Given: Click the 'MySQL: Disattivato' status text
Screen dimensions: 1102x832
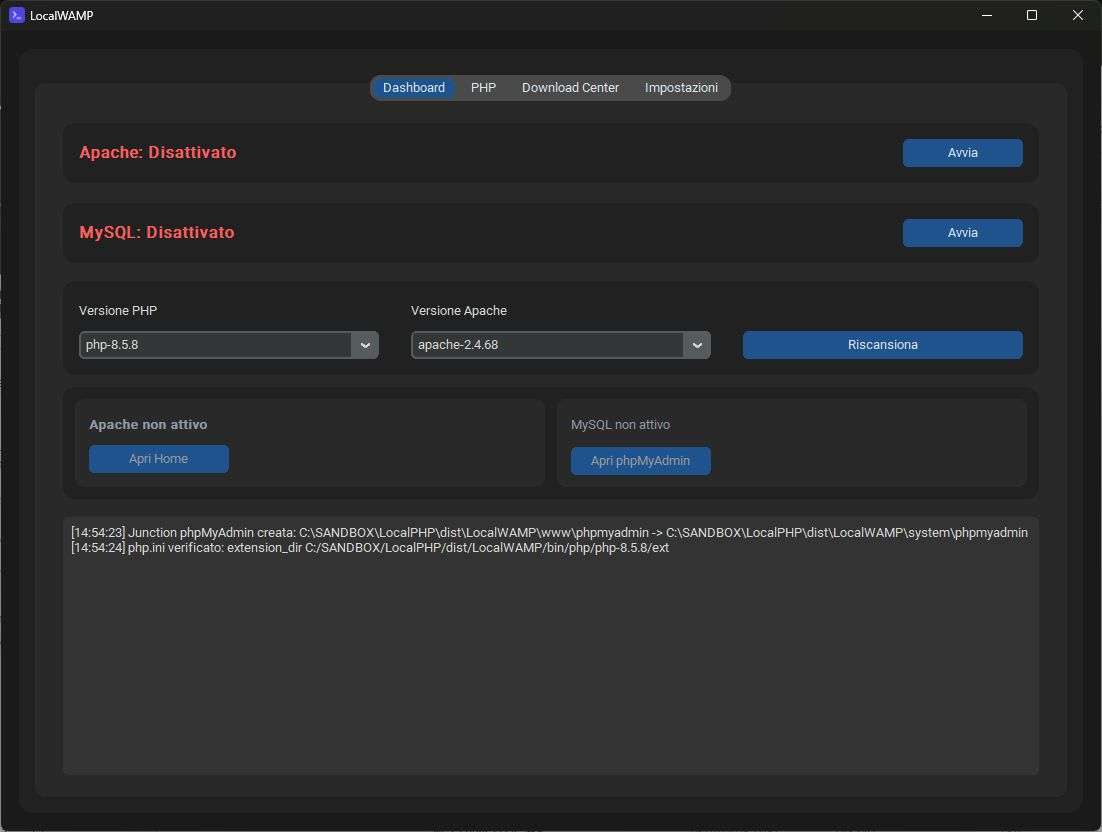Looking at the screenshot, I should tap(157, 233).
